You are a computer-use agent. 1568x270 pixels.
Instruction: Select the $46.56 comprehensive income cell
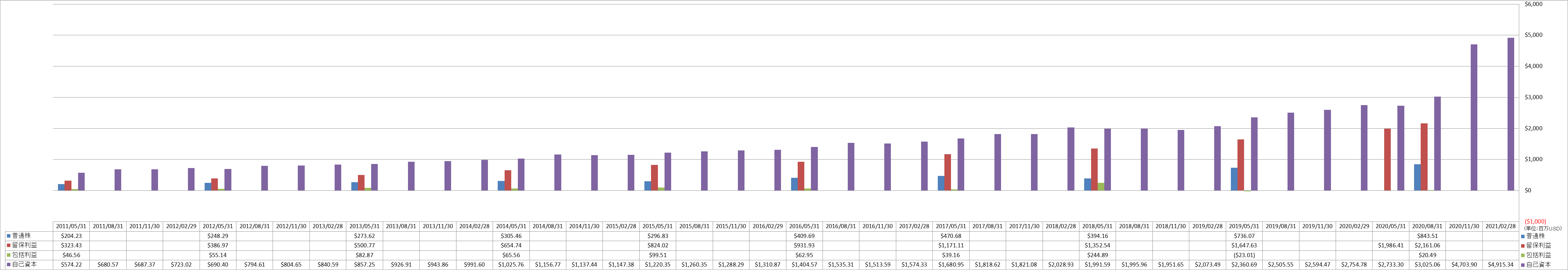pos(71,256)
